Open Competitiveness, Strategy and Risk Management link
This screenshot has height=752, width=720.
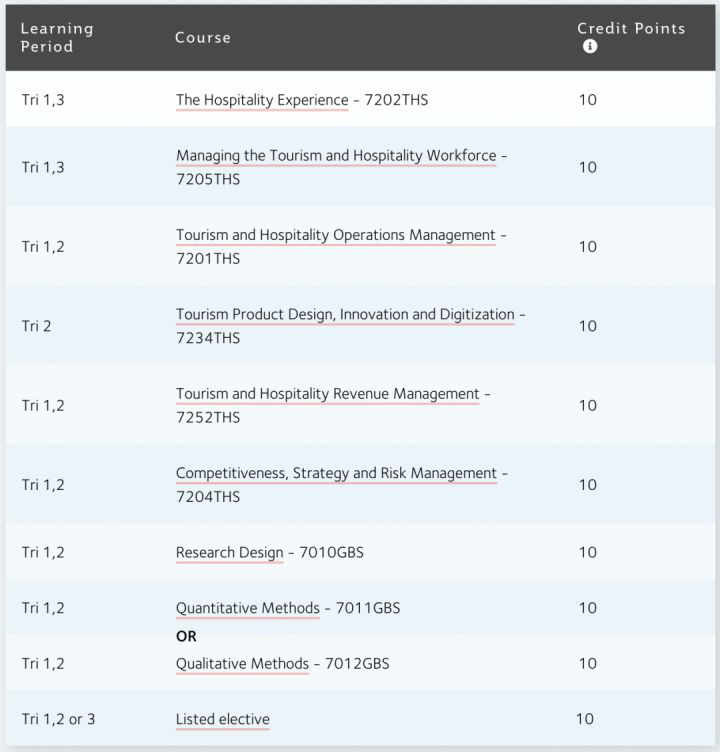[336, 473]
